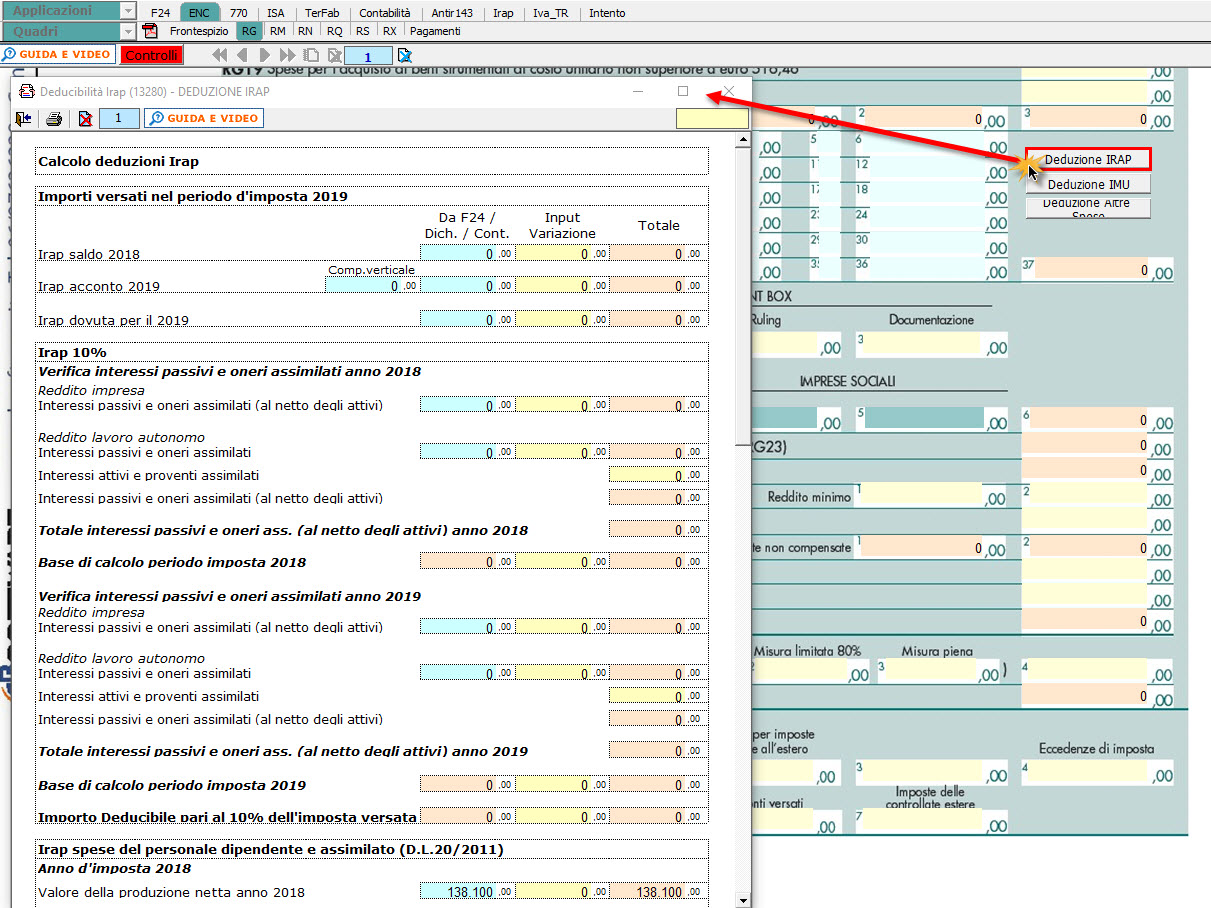Select the ENC tab
The image size is (1211, 908).
pos(199,13)
